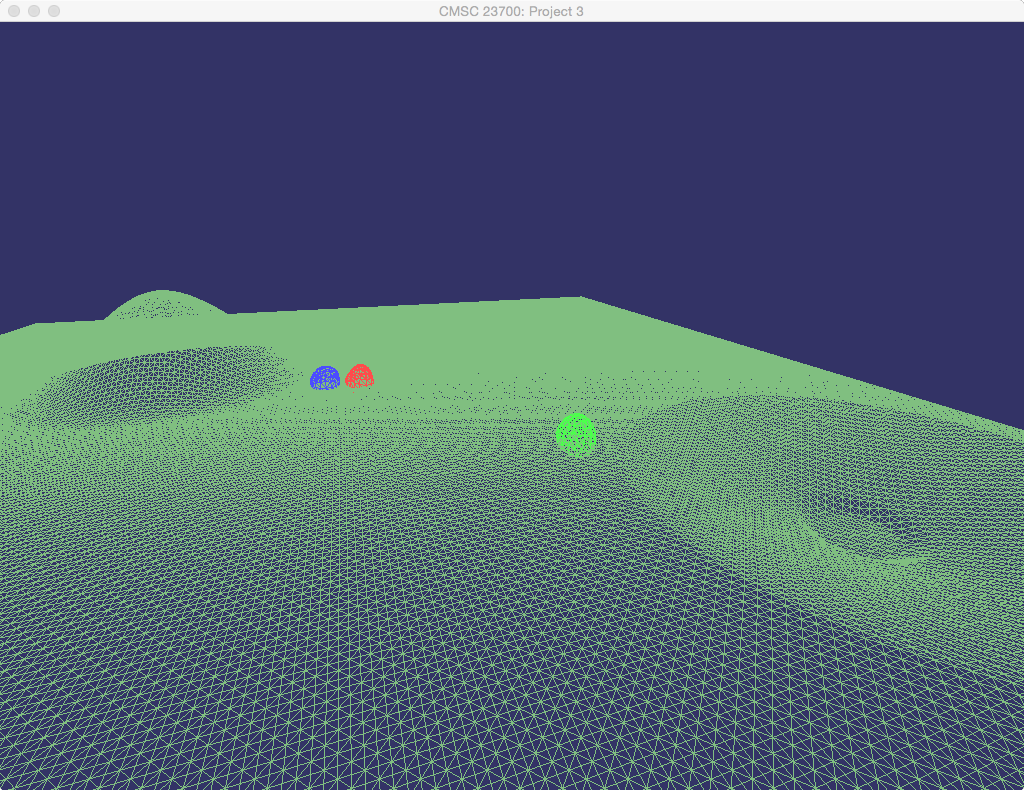Select the left crater depression in the terrain

click(160, 375)
